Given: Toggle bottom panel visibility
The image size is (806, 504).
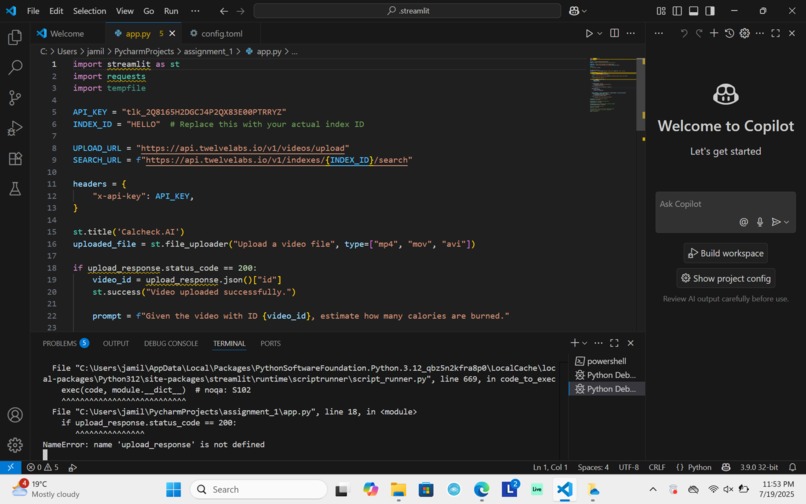Looking at the screenshot, I should (693, 11).
